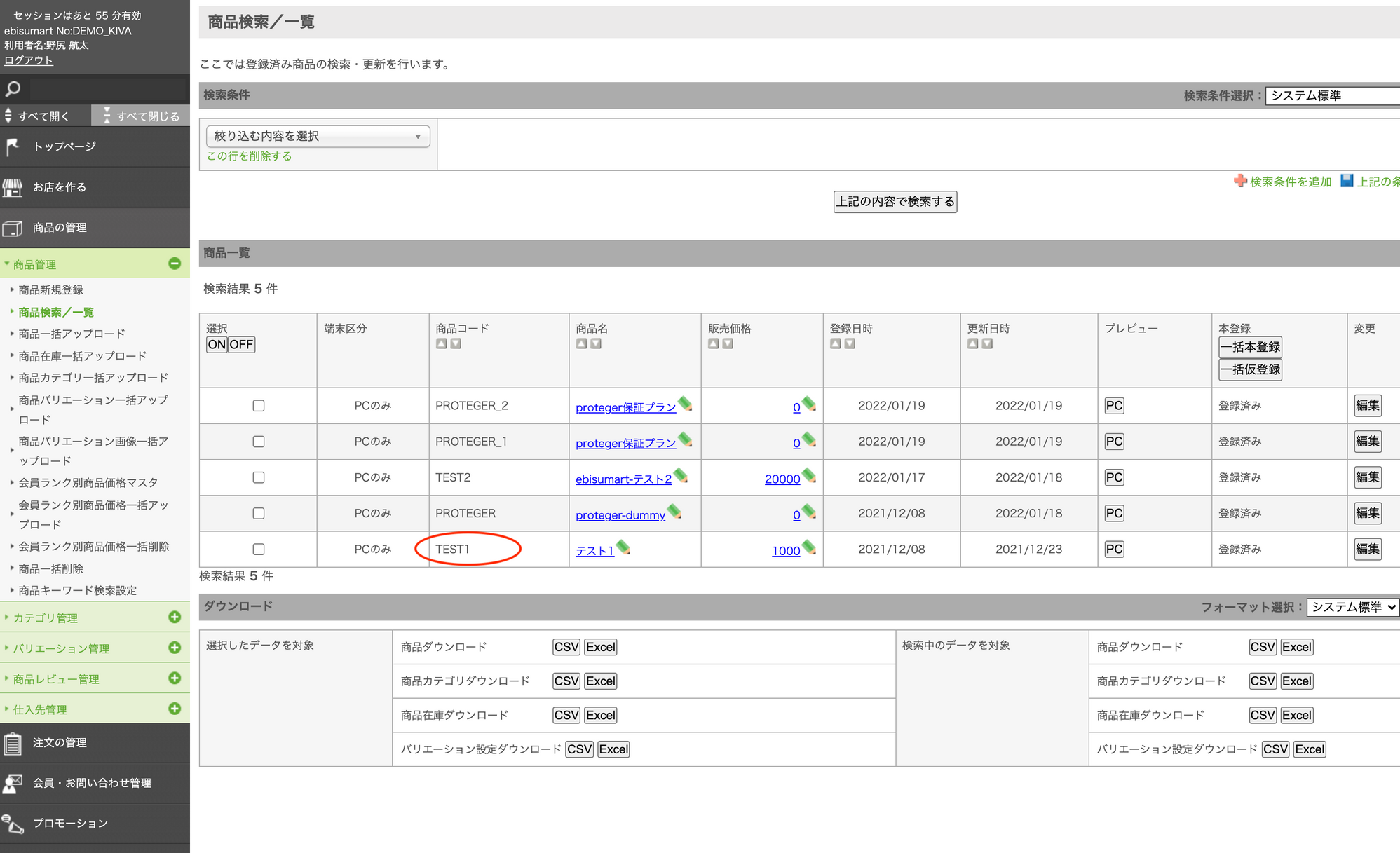Click pencil icon next to ebisumart-テスト2 name

tap(681, 477)
